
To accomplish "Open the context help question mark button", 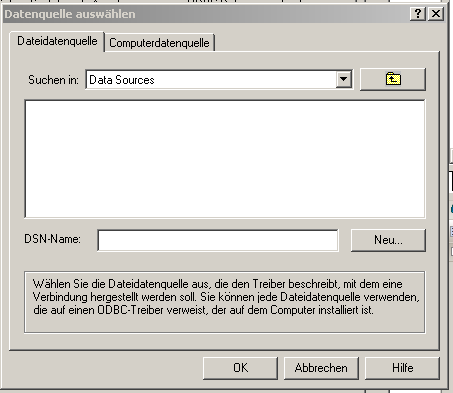I will pos(418,14).
